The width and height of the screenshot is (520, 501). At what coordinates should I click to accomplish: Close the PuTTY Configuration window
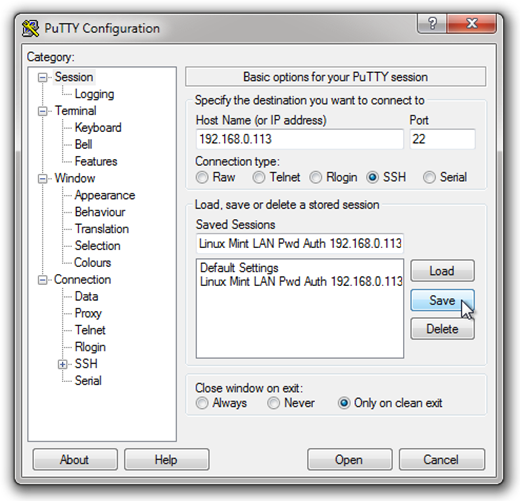(472, 23)
